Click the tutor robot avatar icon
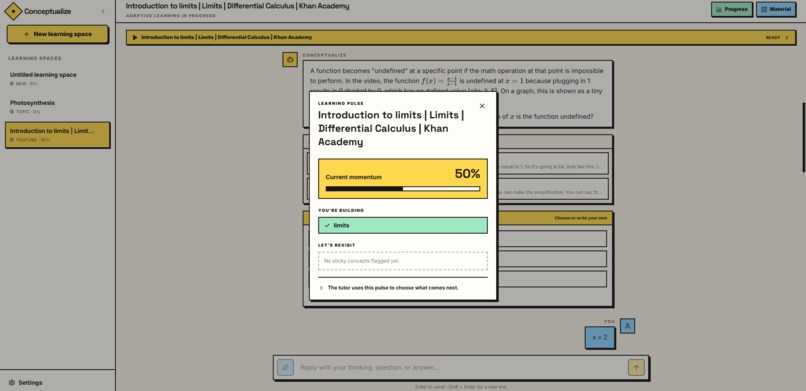 tap(290, 60)
